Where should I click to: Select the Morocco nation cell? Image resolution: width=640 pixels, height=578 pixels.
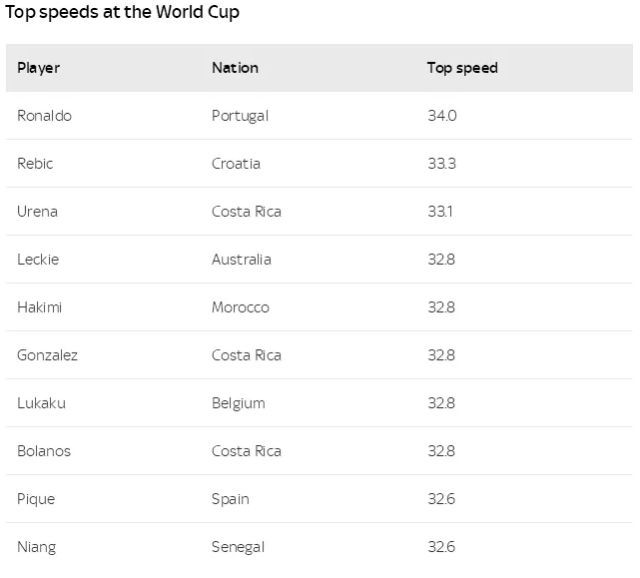(x=240, y=308)
